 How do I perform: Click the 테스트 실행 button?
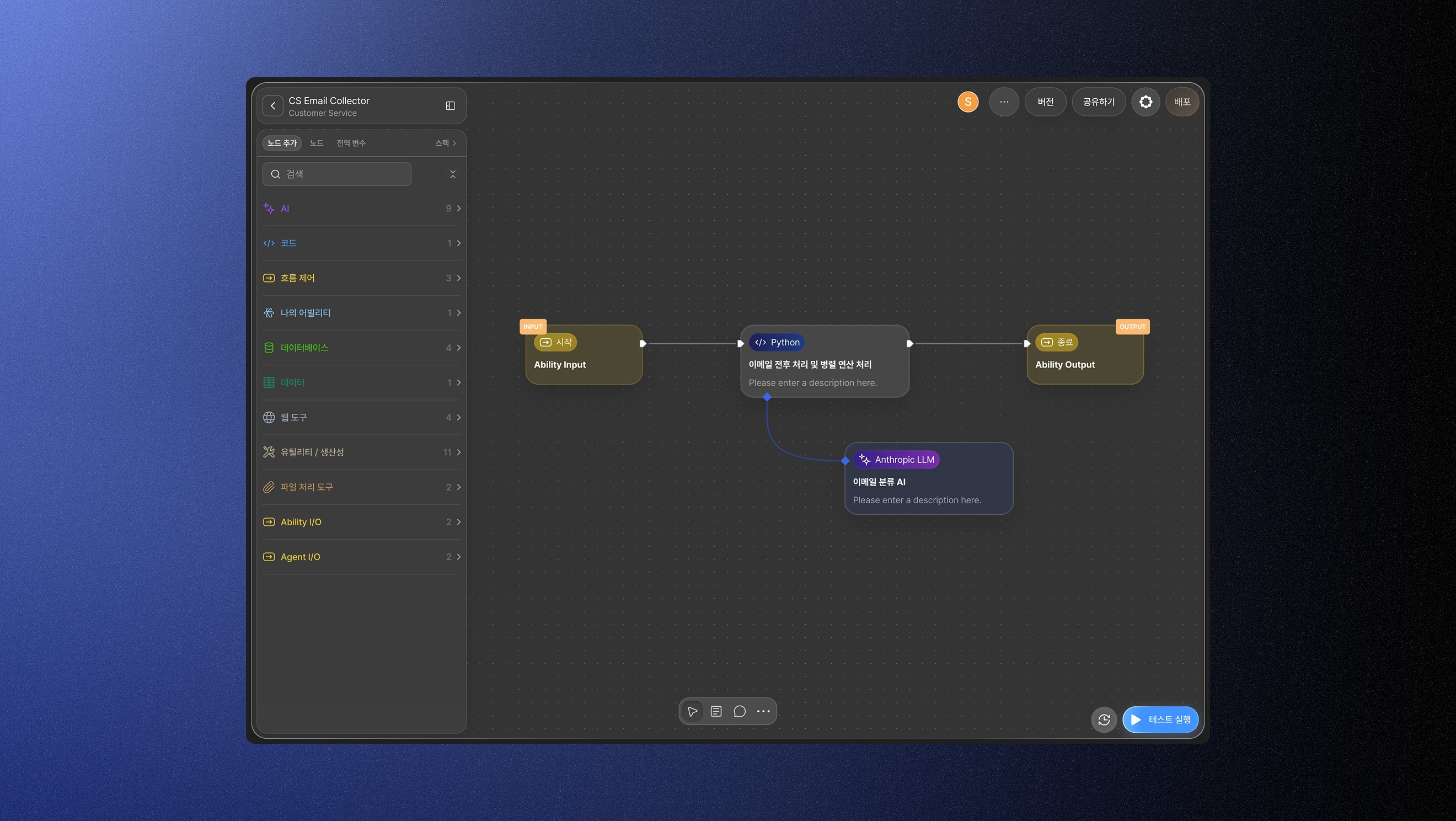[x=1160, y=720]
